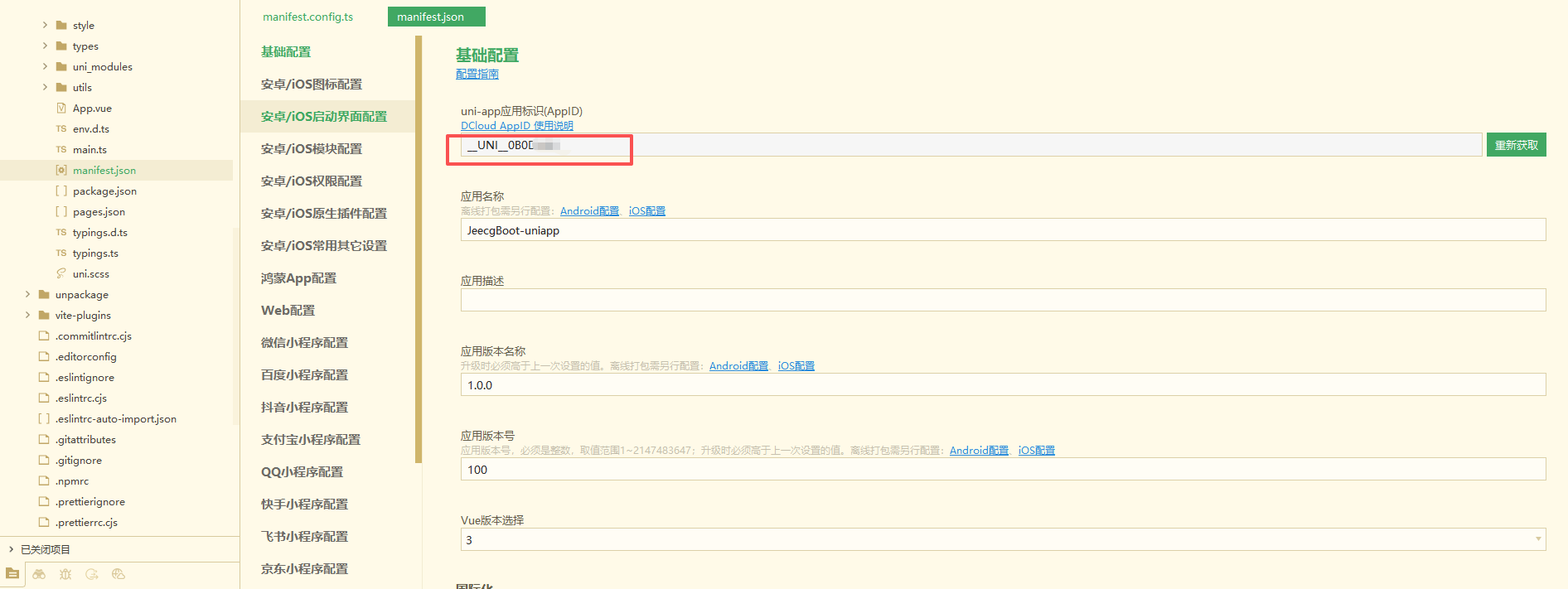
Task: Open iOS配置 link under 应用版本号
Action: [1036, 451]
